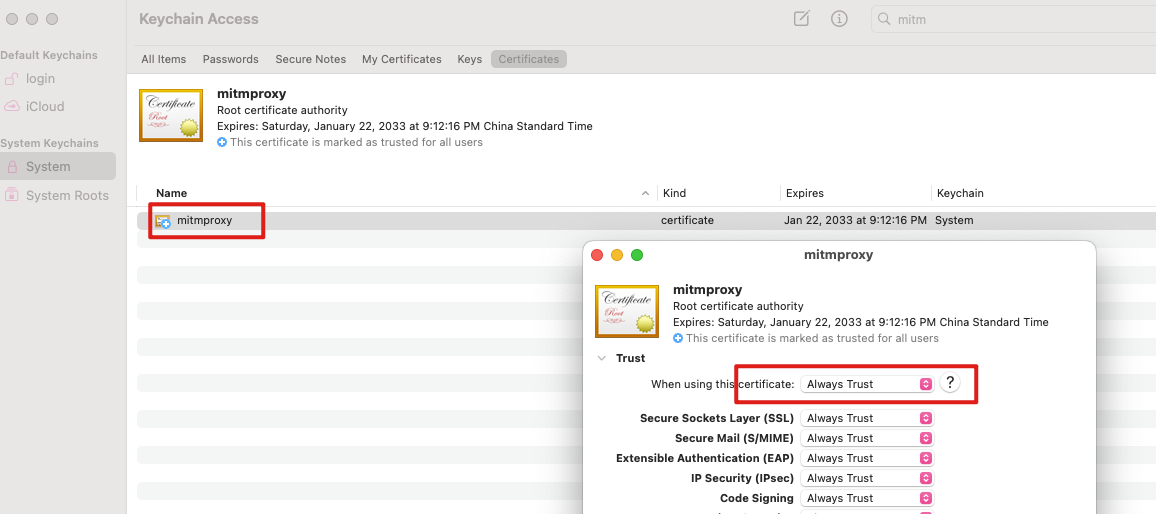Viewport: 1156px width, 514px height.
Task: Click the mitmproxy certificate row icon
Action: [x=163, y=220]
